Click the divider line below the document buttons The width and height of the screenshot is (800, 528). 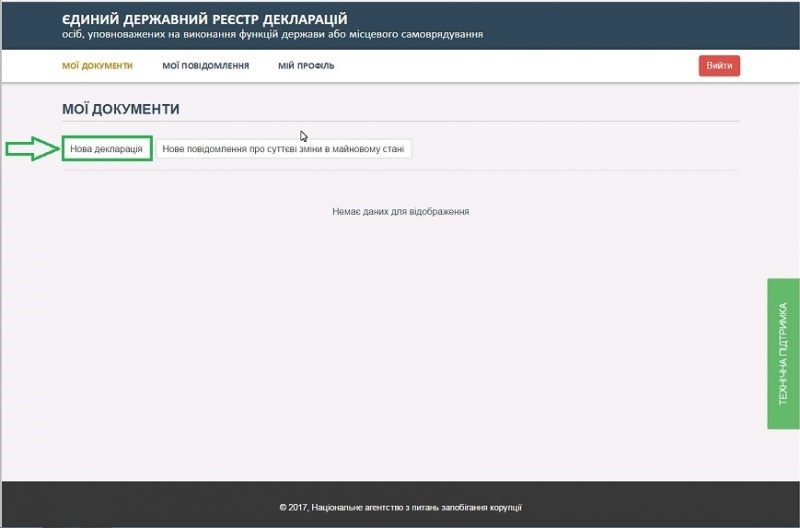(x=400, y=171)
